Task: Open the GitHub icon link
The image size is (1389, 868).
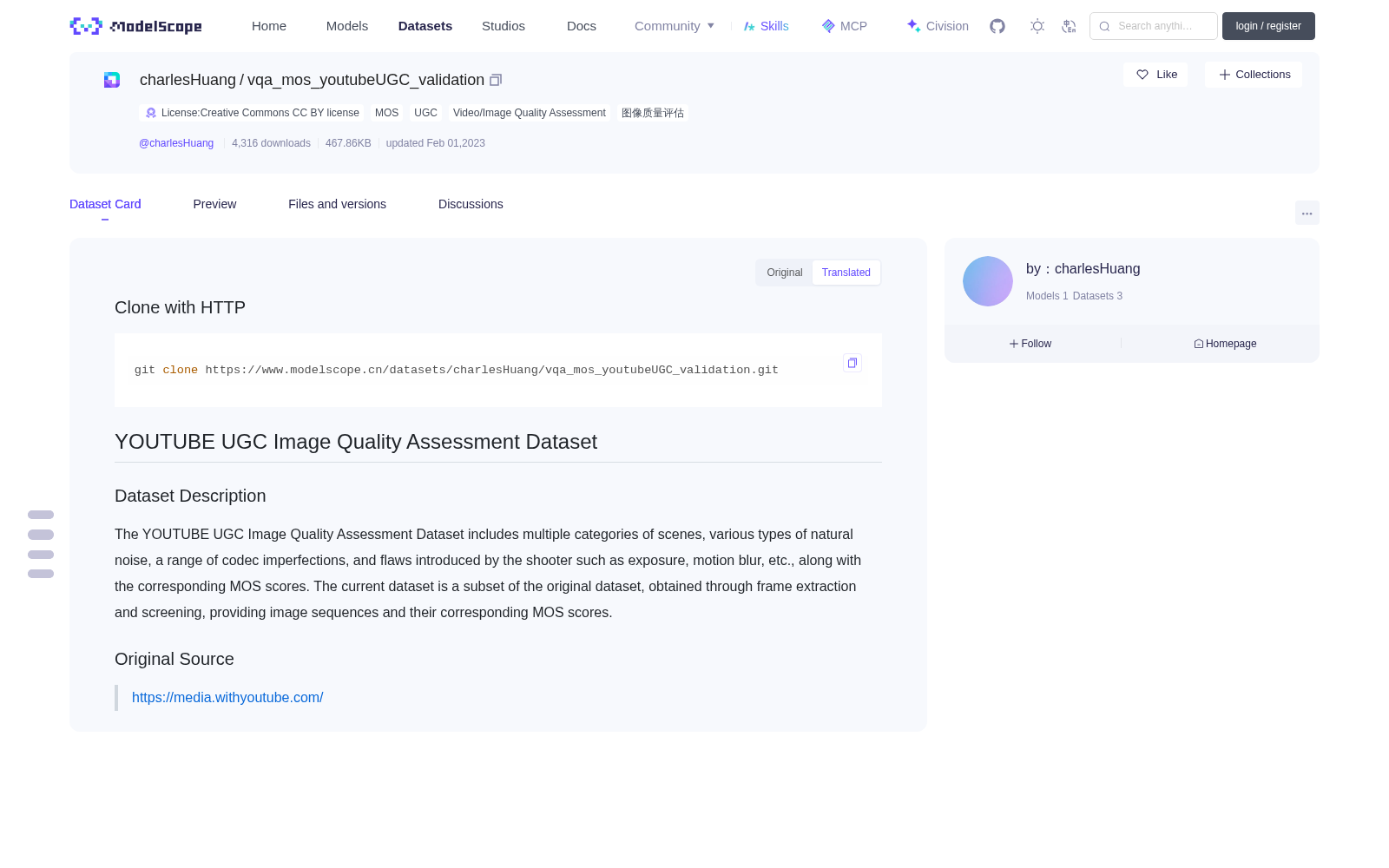Action: click(997, 26)
